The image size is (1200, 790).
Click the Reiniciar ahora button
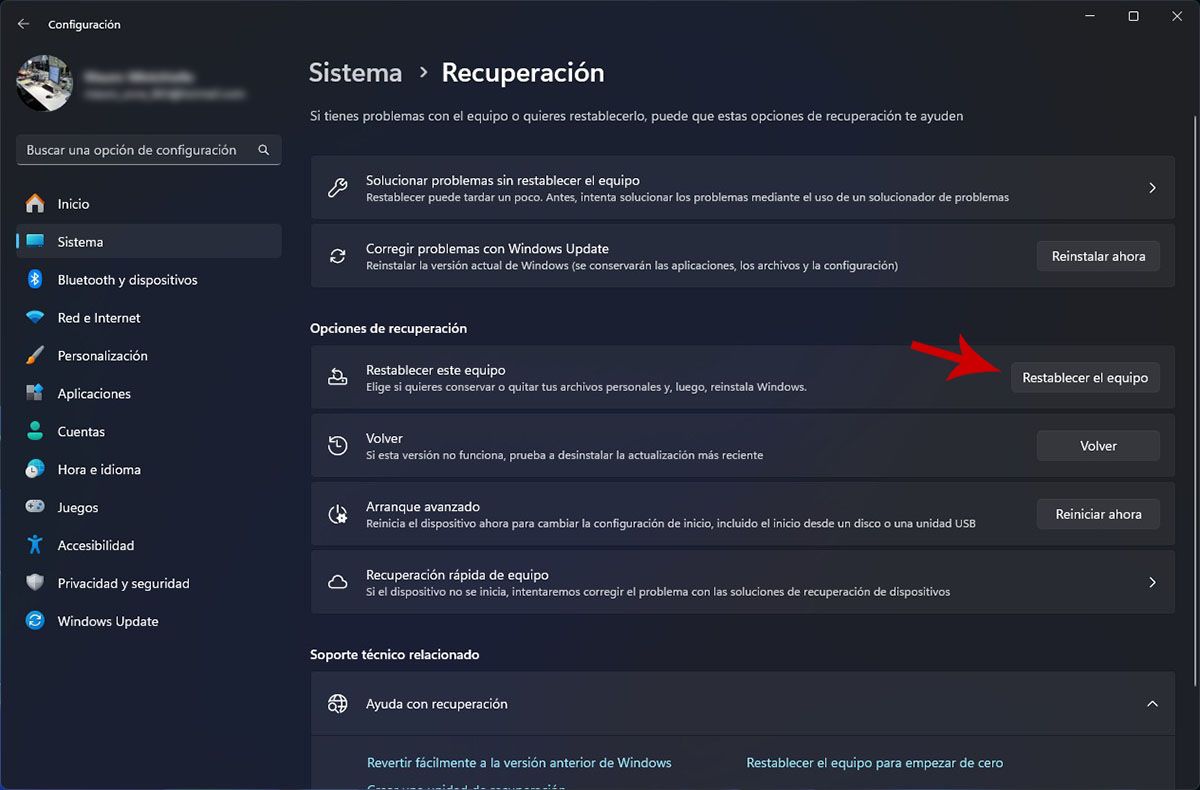coord(1098,514)
